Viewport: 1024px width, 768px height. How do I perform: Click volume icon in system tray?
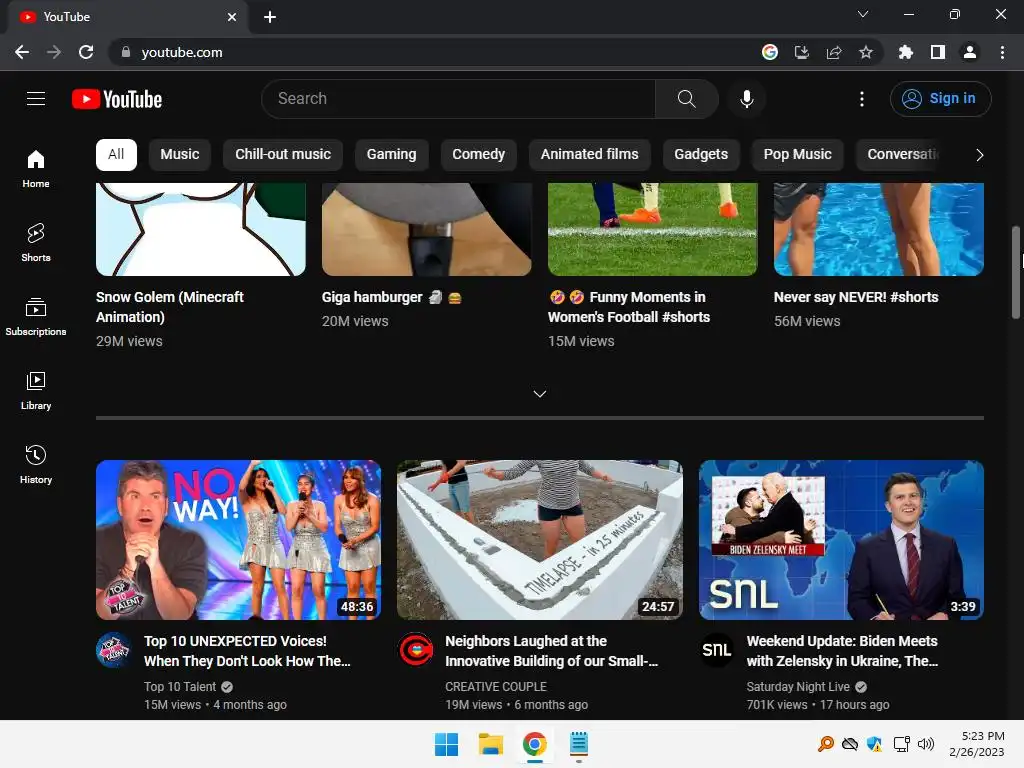pyautogui.click(x=926, y=744)
